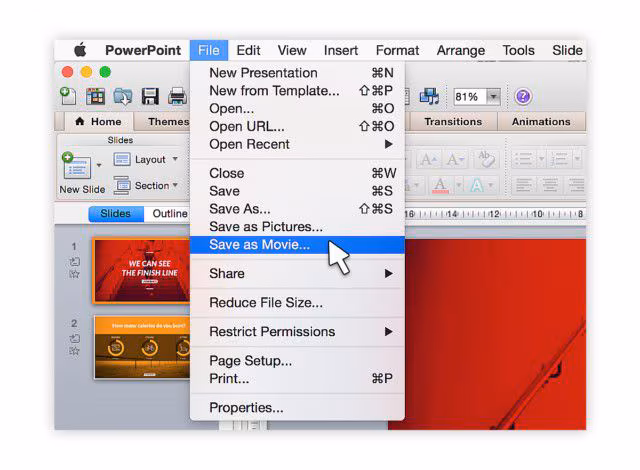Click the Center Text icon

550,186
